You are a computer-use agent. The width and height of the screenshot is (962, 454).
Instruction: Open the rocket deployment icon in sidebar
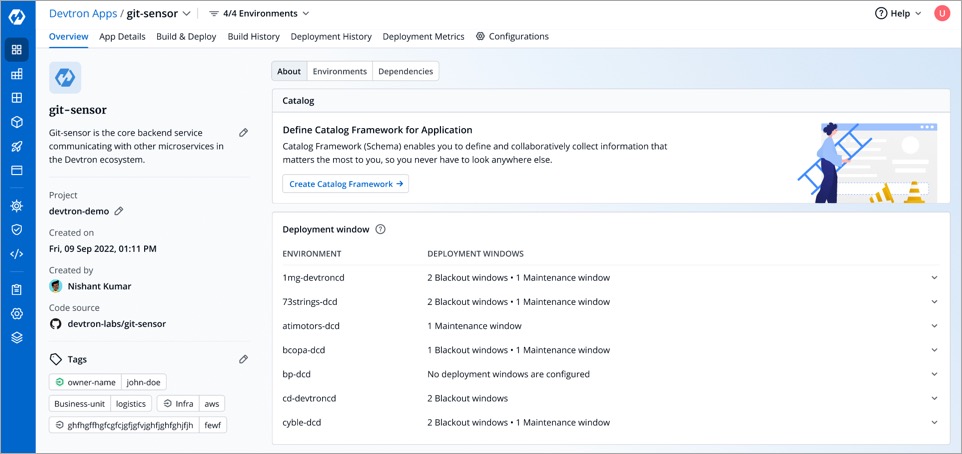pyautogui.click(x=17, y=146)
